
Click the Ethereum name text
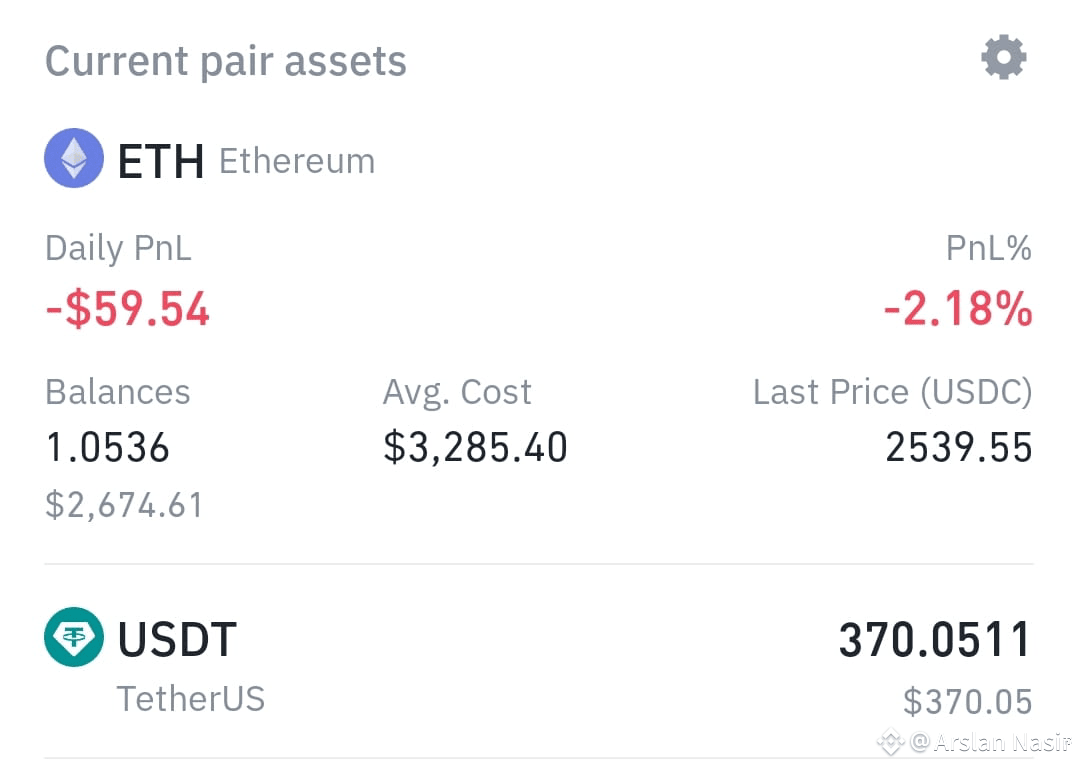[297, 162]
